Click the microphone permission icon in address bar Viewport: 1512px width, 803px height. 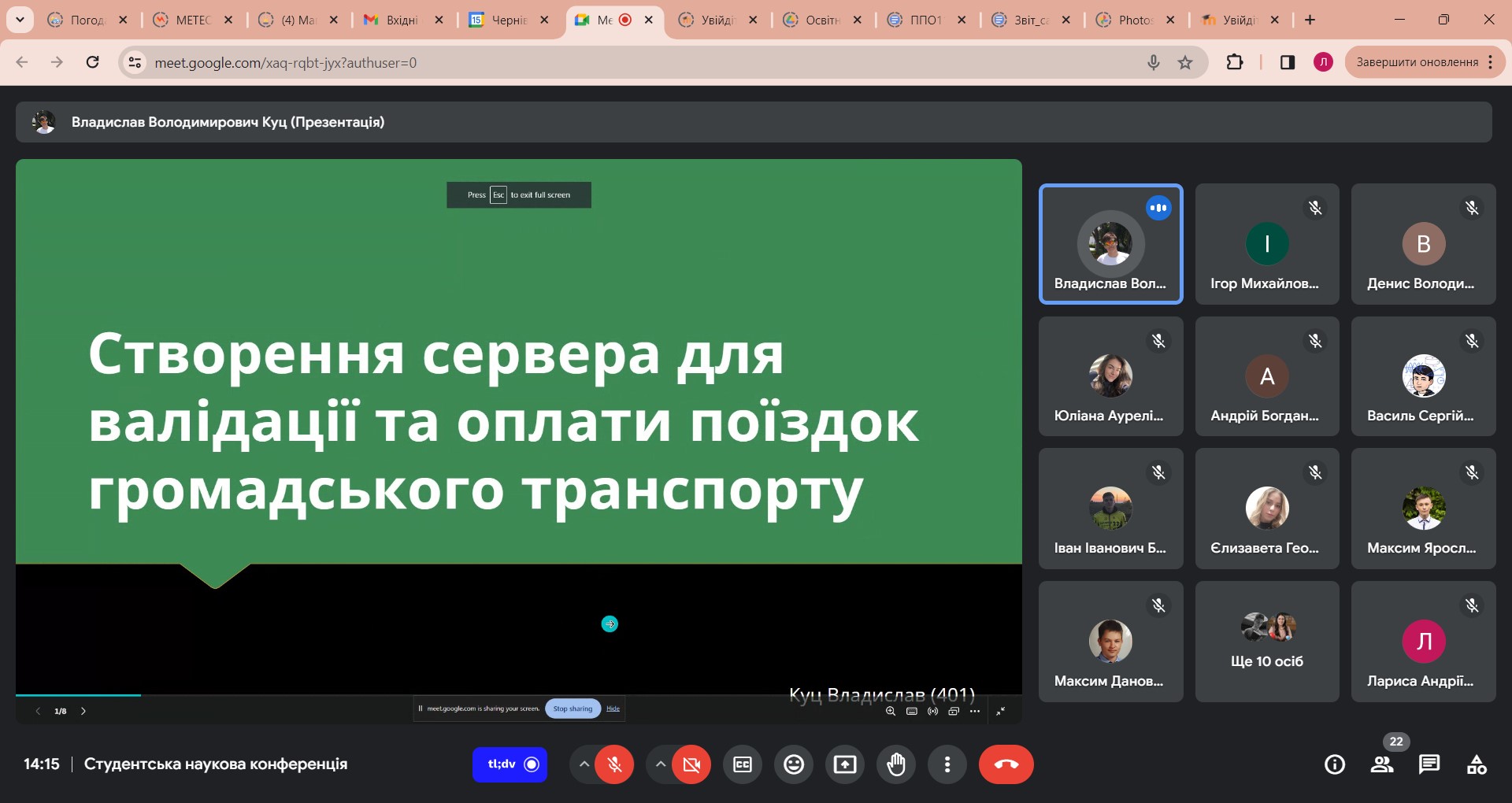tap(1153, 62)
